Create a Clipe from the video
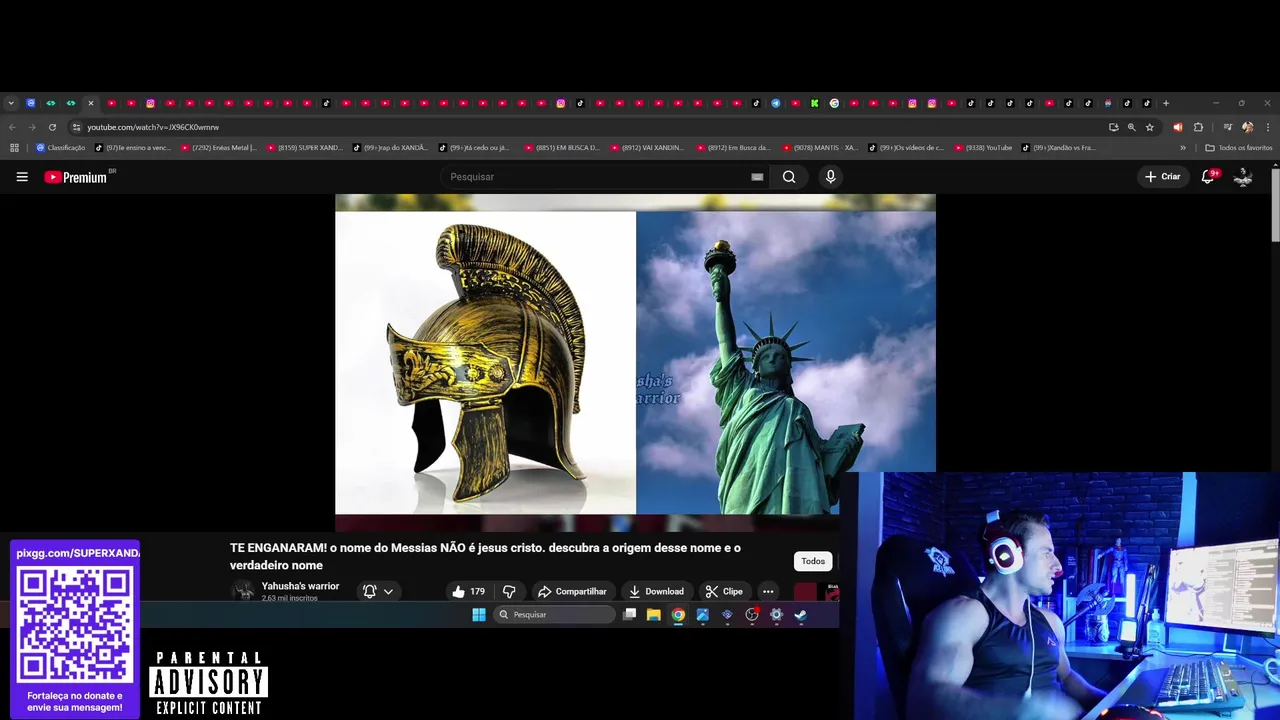Viewport: 1280px width, 720px height. (x=723, y=591)
